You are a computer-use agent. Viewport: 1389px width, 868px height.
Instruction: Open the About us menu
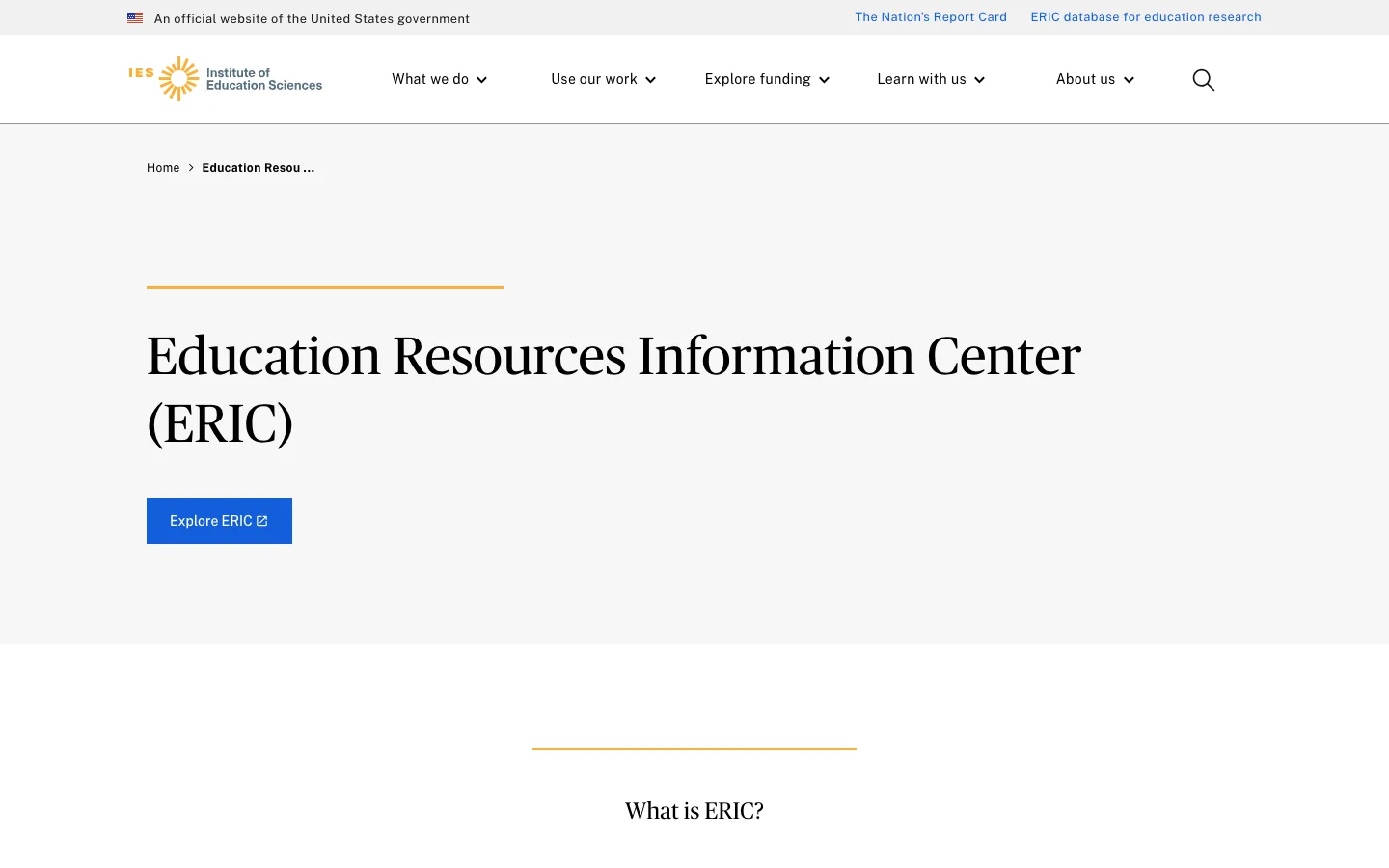(x=1095, y=79)
